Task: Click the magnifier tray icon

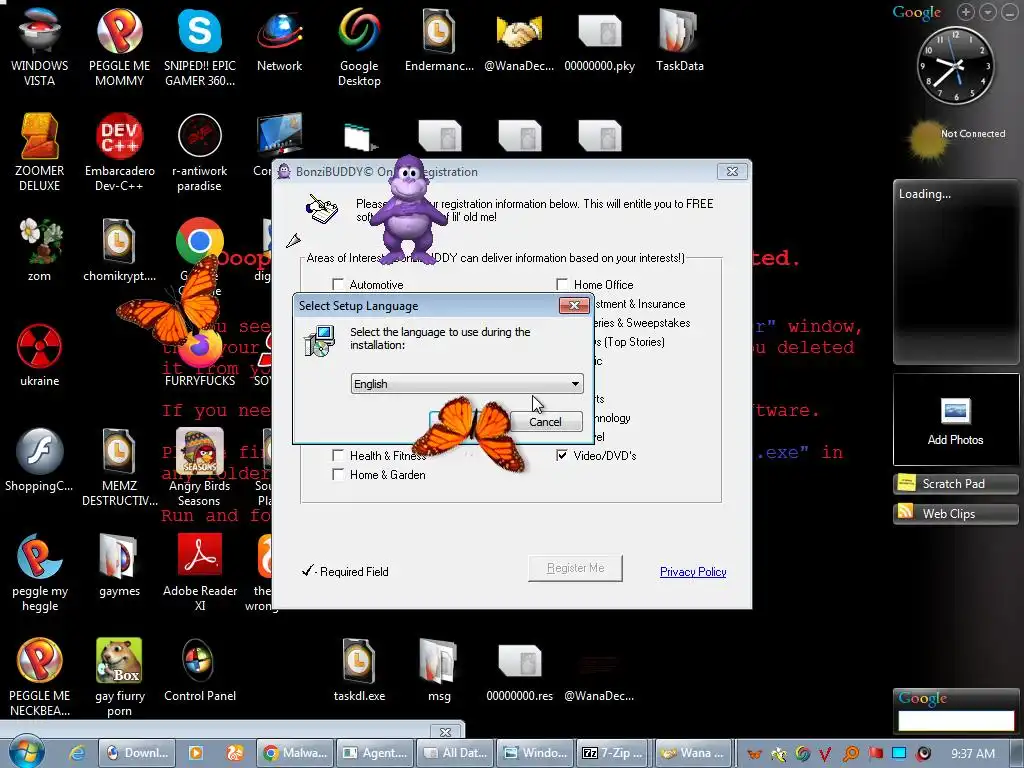Action: [x=851, y=754]
